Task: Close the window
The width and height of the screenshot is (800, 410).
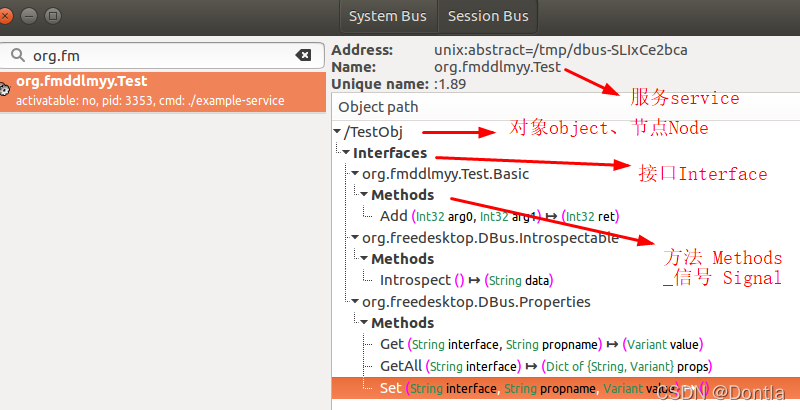Action: (x=5, y=16)
